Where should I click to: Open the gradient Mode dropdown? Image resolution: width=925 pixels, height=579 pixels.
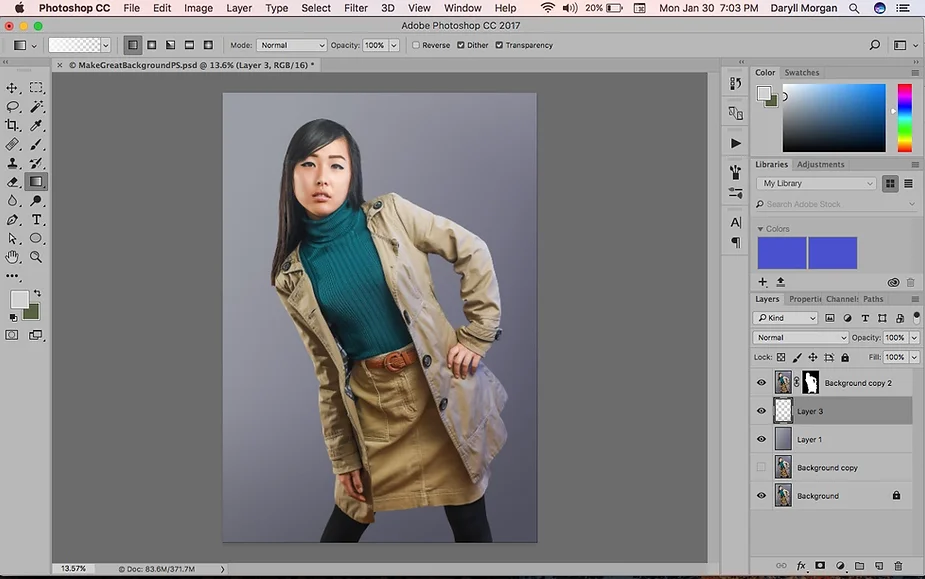[x=291, y=45]
